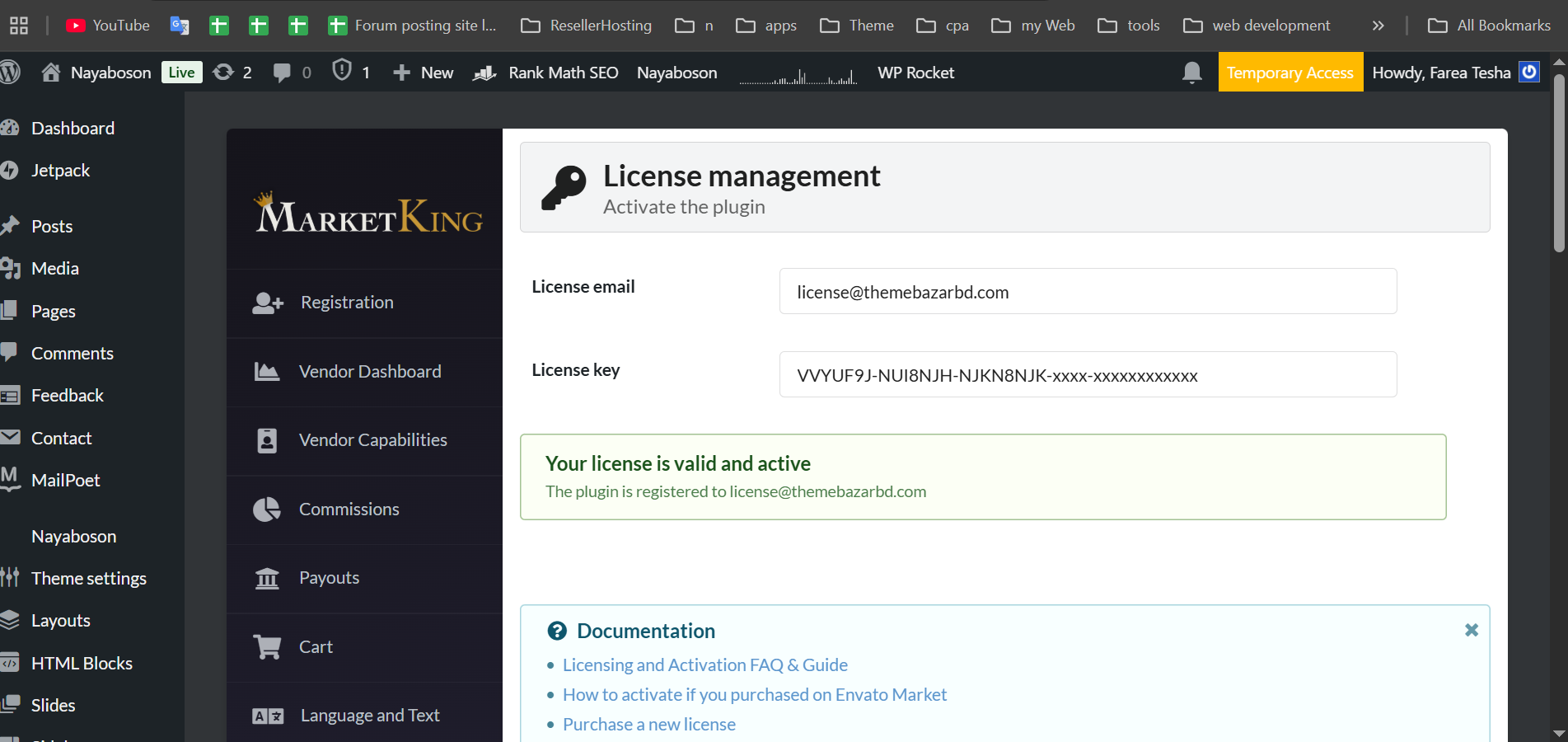1568x742 pixels.
Task: Close the Documentation box
Action: click(1472, 630)
